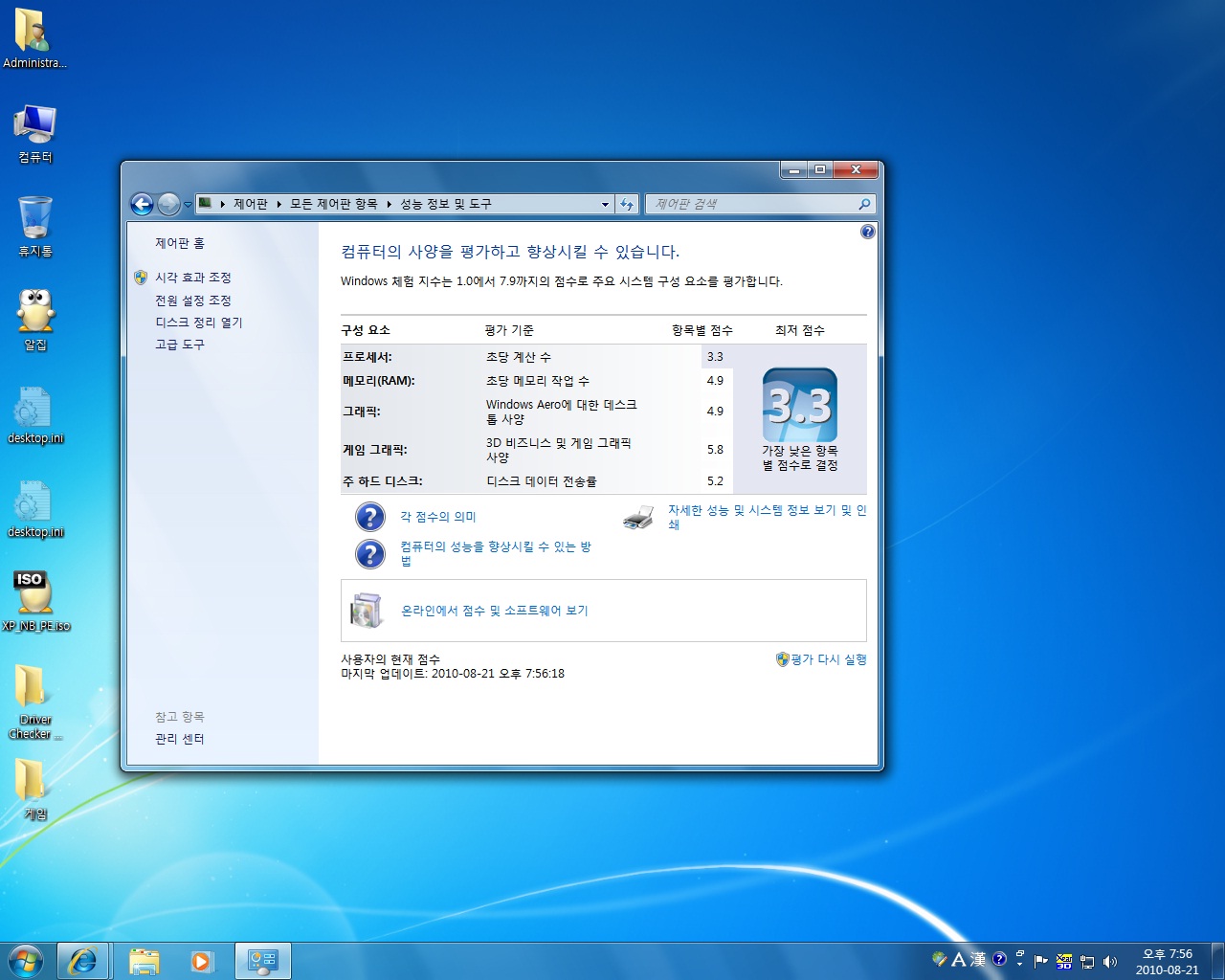Expand arrow after 제어판 breadcrumb

point(279,204)
